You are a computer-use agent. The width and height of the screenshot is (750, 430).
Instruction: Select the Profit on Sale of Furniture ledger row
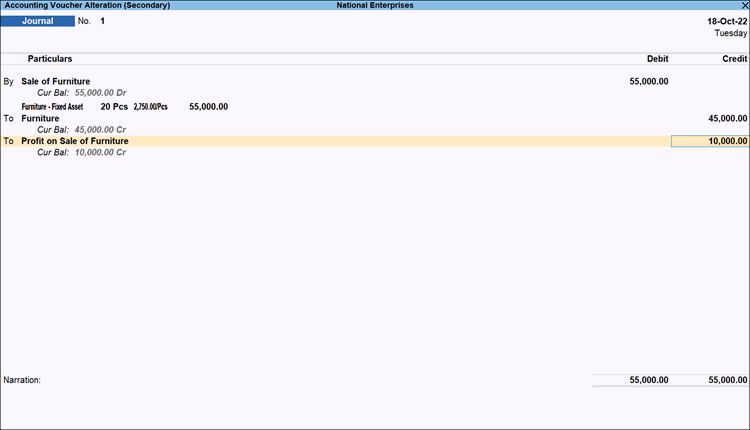pos(75,141)
